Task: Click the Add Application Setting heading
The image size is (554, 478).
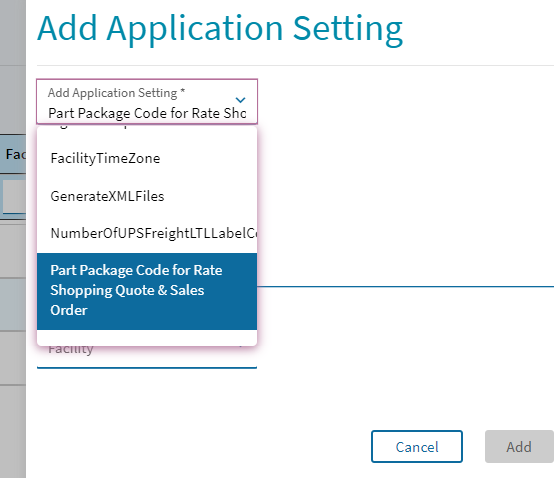Action: click(x=220, y=29)
